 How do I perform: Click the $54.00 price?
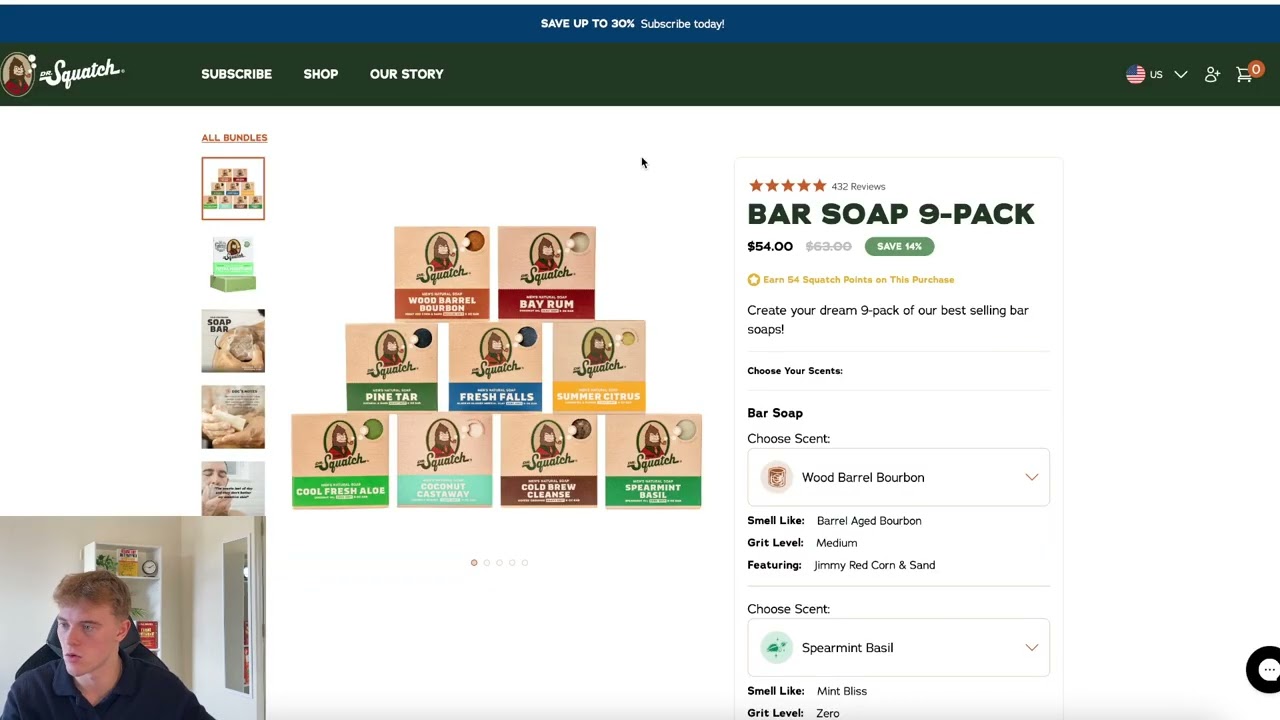pos(770,246)
